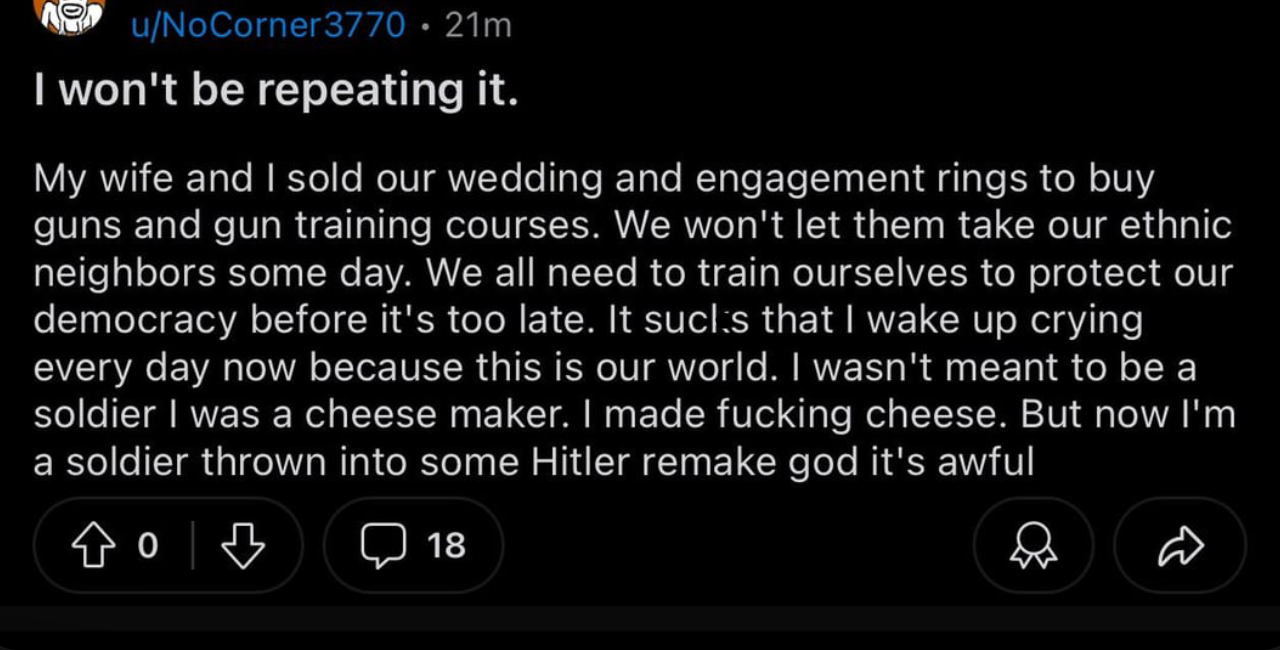
Task: Click the first line starting "My wife and I"
Action: click(594, 179)
